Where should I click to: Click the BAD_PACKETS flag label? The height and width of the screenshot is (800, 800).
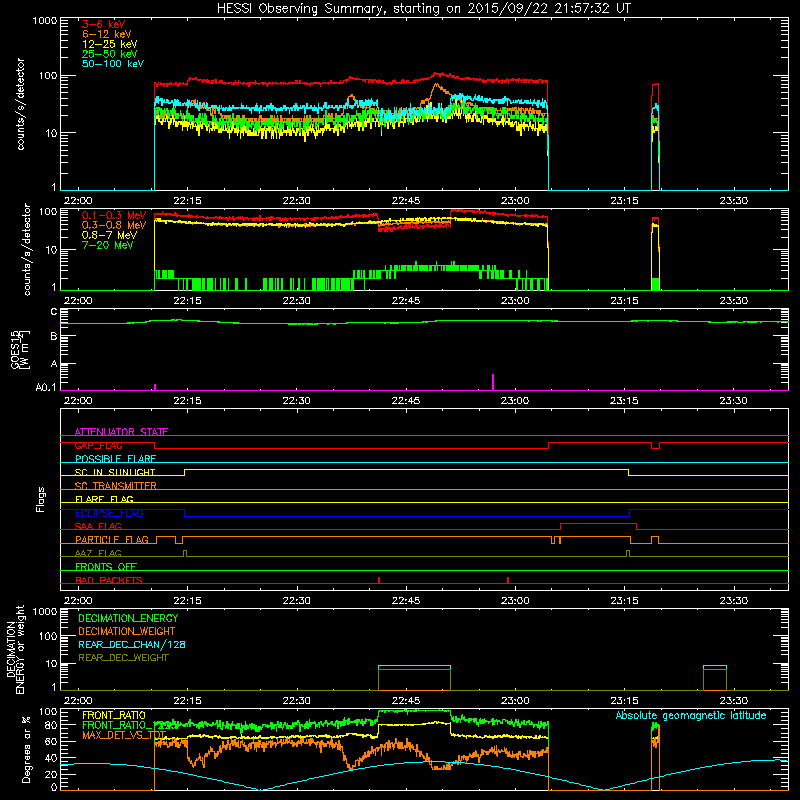click(109, 580)
